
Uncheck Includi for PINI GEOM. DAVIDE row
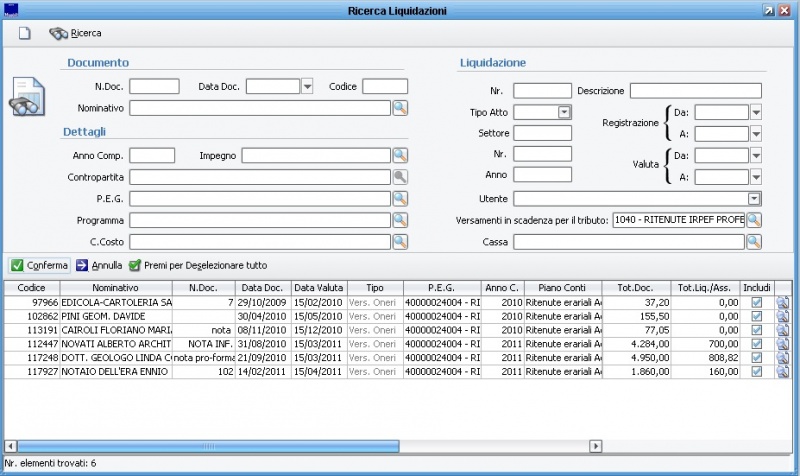tap(756, 316)
